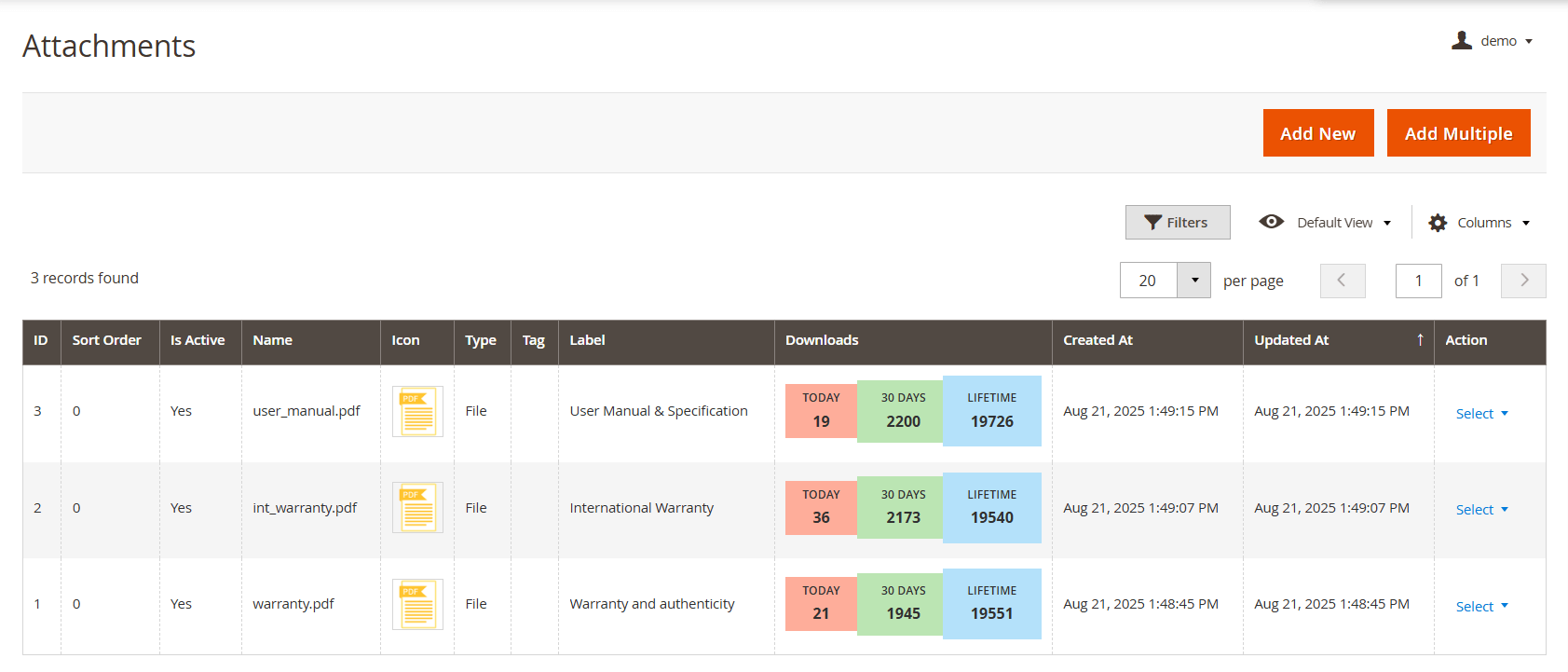Click the PDF icon for warranty.pdf
Screen dimensions: 1568x672
click(x=417, y=604)
